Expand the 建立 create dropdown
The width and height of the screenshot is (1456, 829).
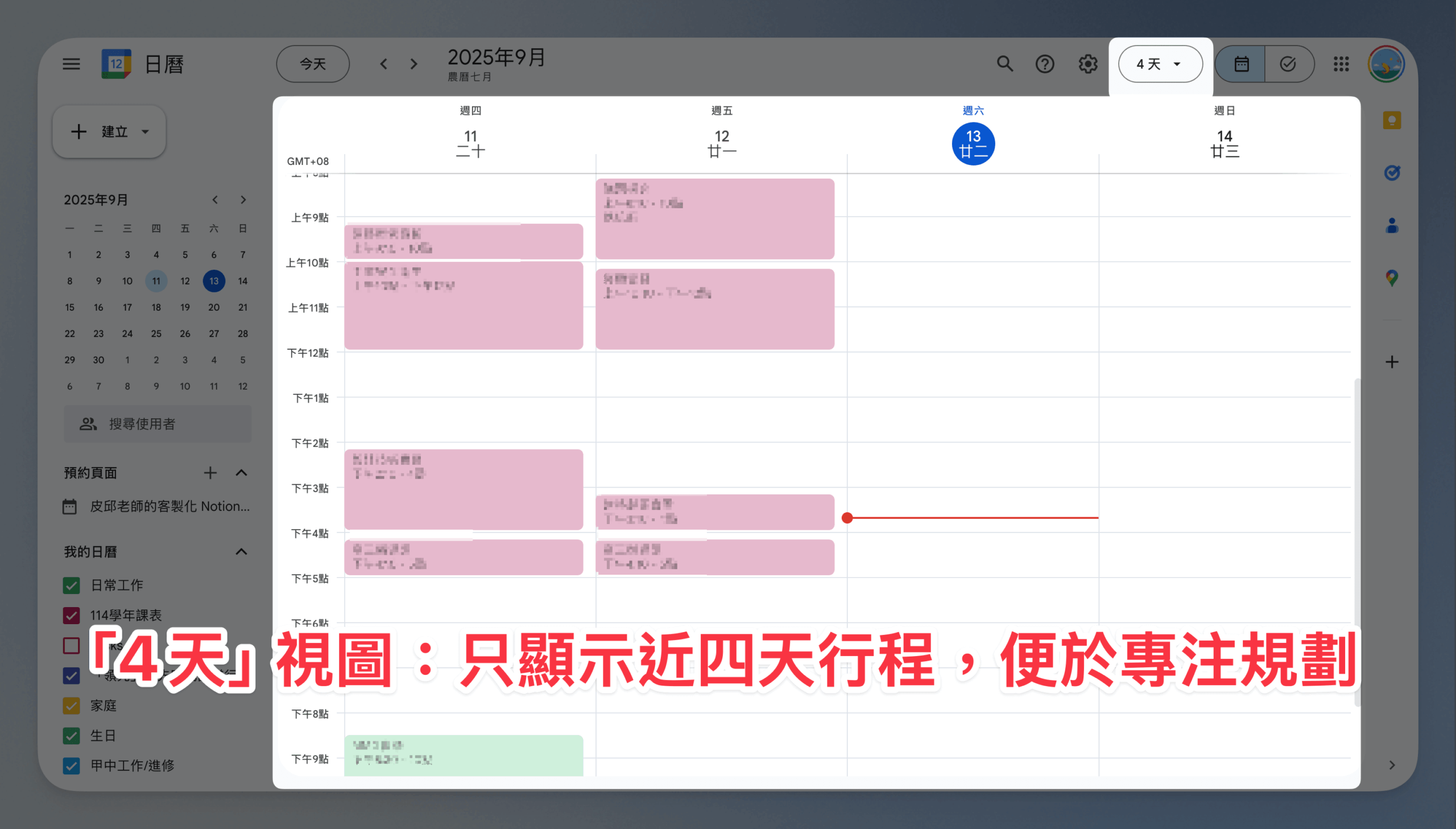coord(145,132)
